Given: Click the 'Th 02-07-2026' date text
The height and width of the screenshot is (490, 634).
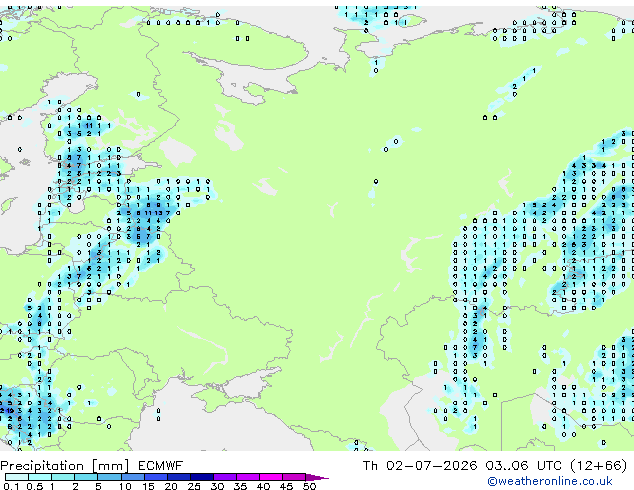Looking at the screenshot, I should (x=420, y=466).
